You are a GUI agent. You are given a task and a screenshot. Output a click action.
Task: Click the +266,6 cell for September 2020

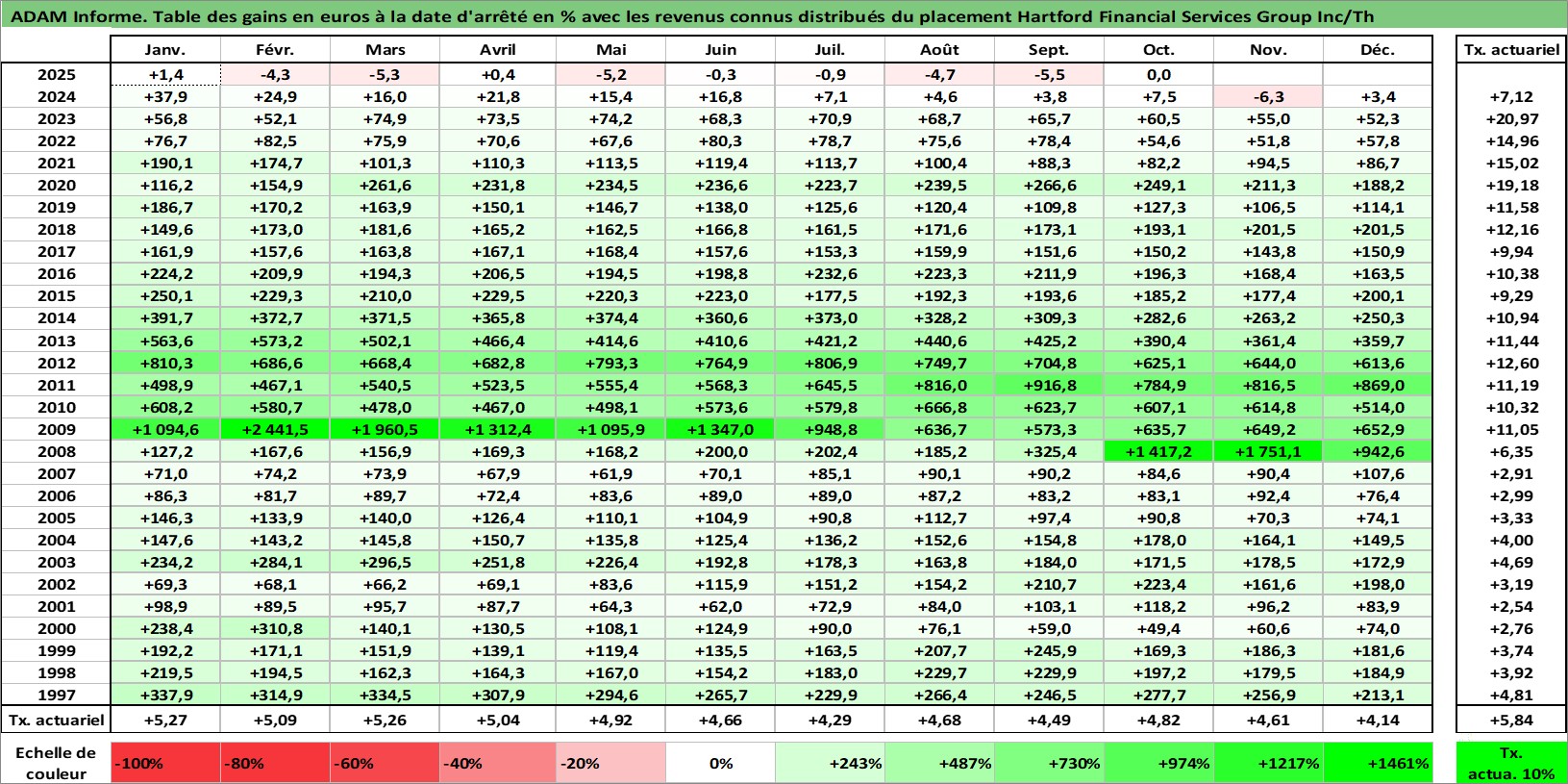point(1049,185)
